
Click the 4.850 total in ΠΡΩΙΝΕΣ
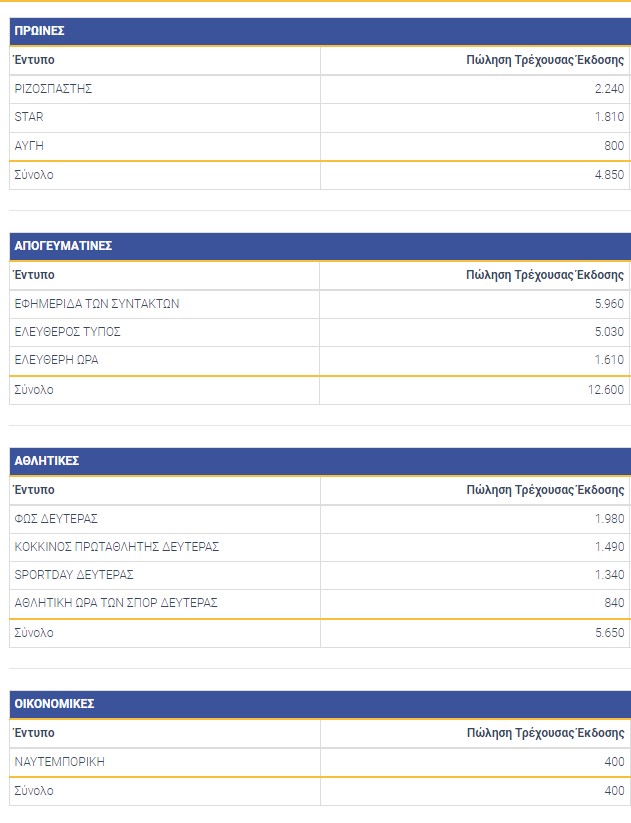tap(608, 175)
